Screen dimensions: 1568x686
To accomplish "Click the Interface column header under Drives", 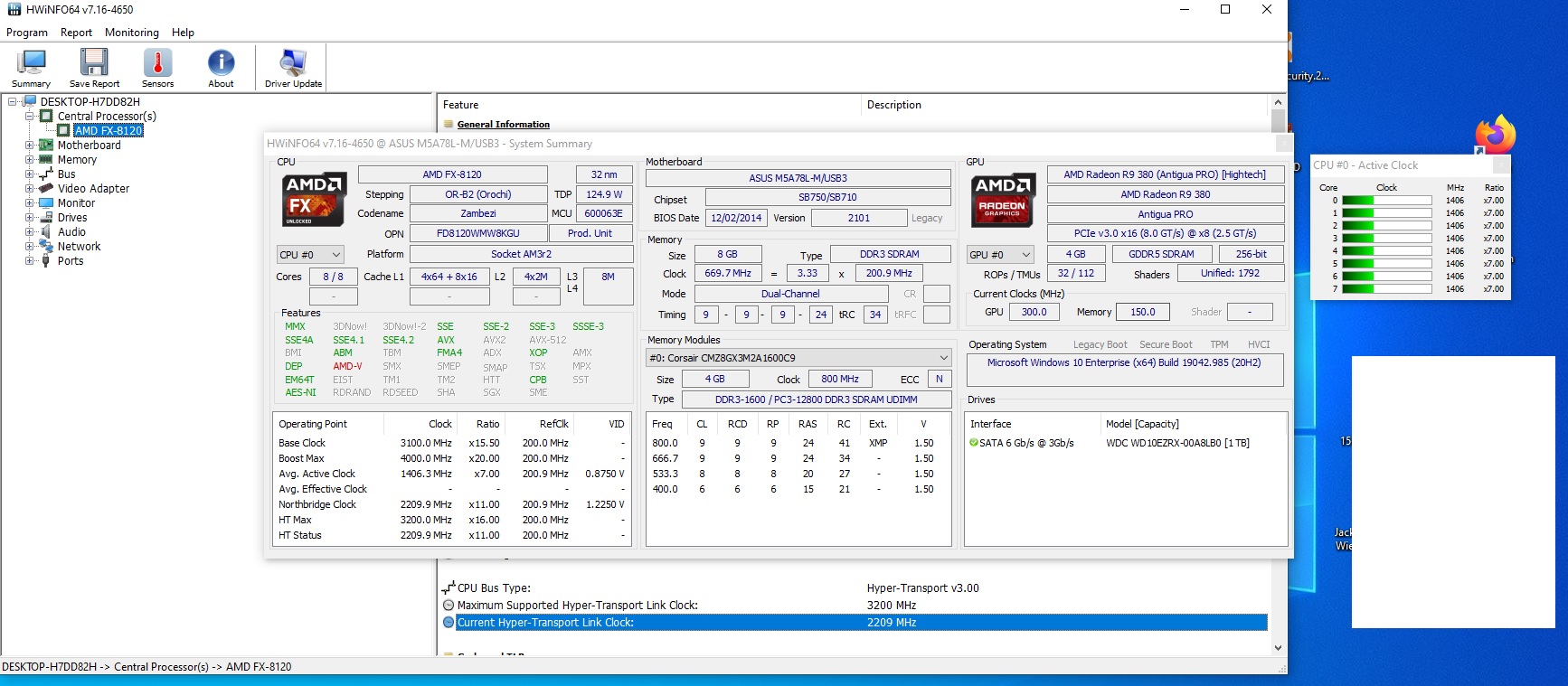I will (x=1033, y=424).
